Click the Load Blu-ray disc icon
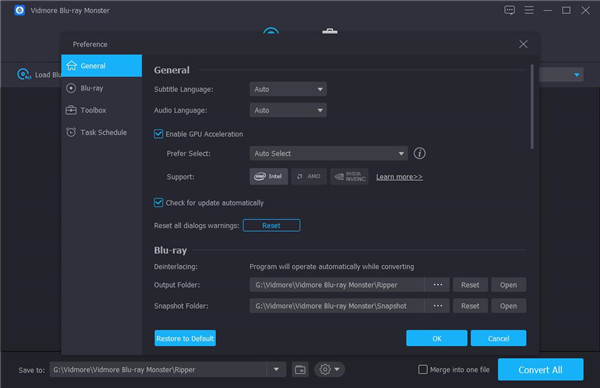The image size is (600, 388). pos(24,74)
